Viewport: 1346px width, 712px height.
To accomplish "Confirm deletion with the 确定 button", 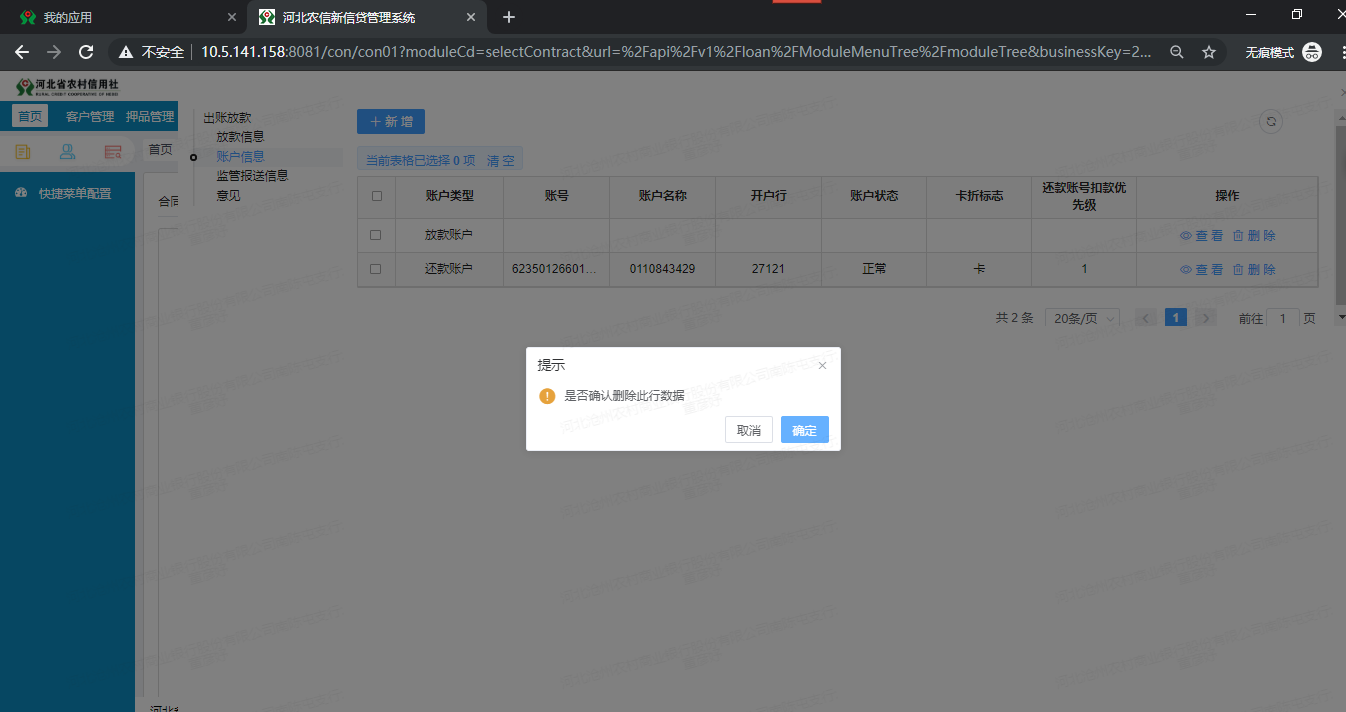I will point(804,429).
